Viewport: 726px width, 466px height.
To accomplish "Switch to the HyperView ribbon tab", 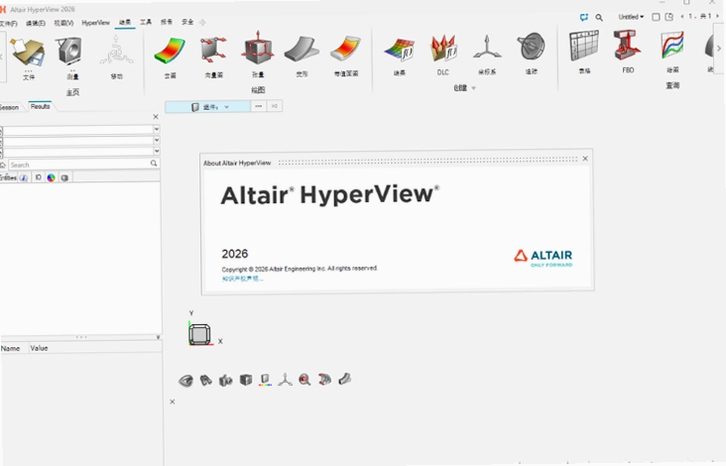I will [96, 22].
